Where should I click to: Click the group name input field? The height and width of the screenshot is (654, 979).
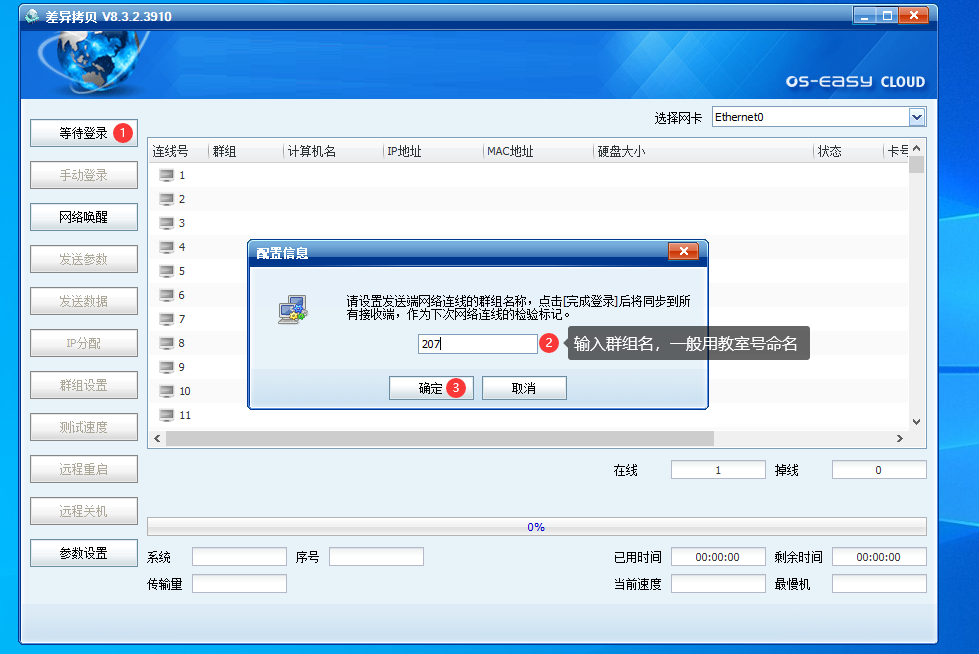click(x=477, y=344)
